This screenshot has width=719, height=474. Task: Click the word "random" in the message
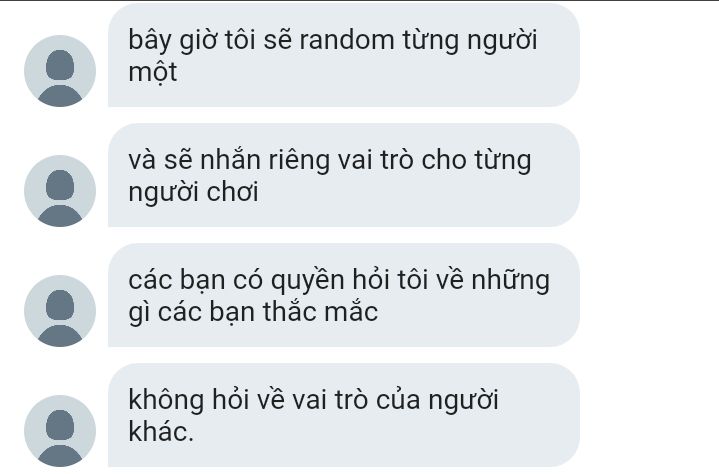click(347, 40)
